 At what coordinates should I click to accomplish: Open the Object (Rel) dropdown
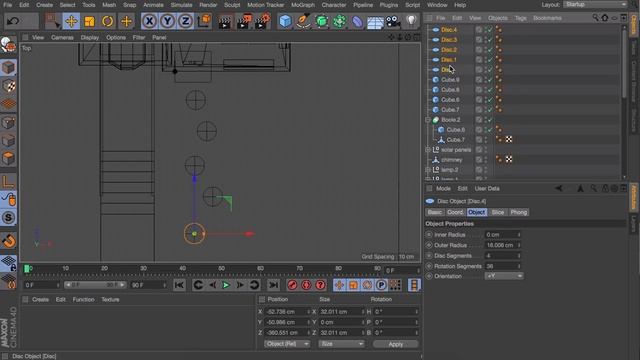tap(287, 344)
